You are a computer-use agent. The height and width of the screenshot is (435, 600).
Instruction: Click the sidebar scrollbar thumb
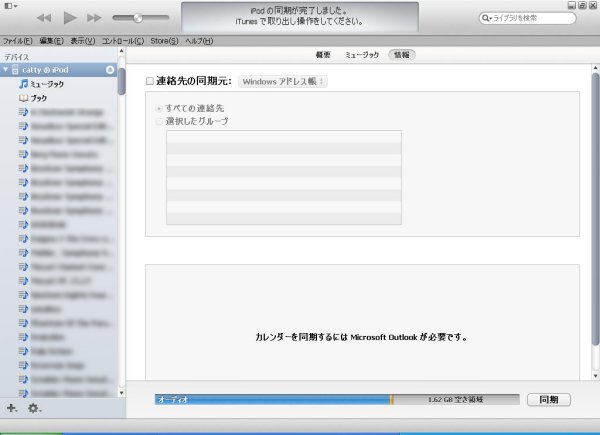pos(121,81)
